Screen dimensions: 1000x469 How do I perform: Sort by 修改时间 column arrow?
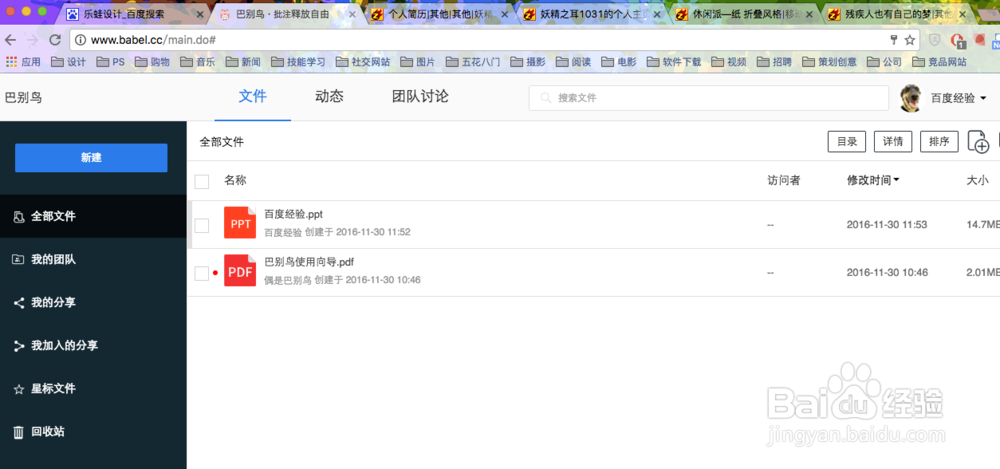click(897, 181)
